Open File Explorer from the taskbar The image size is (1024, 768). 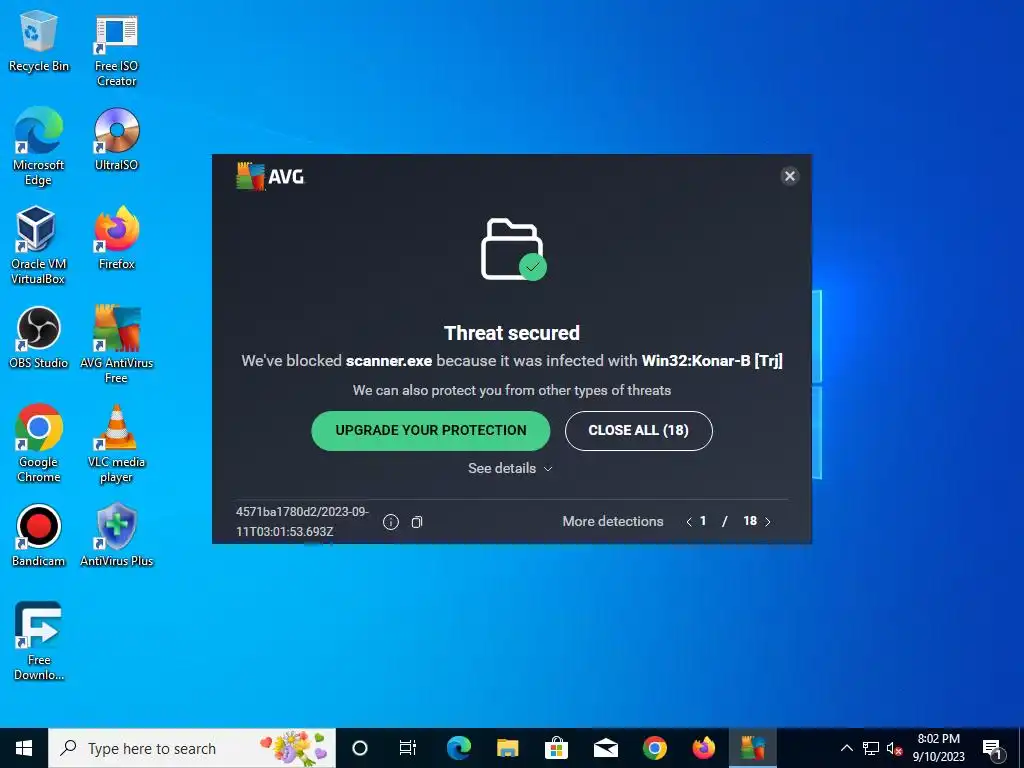(x=507, y=748)
